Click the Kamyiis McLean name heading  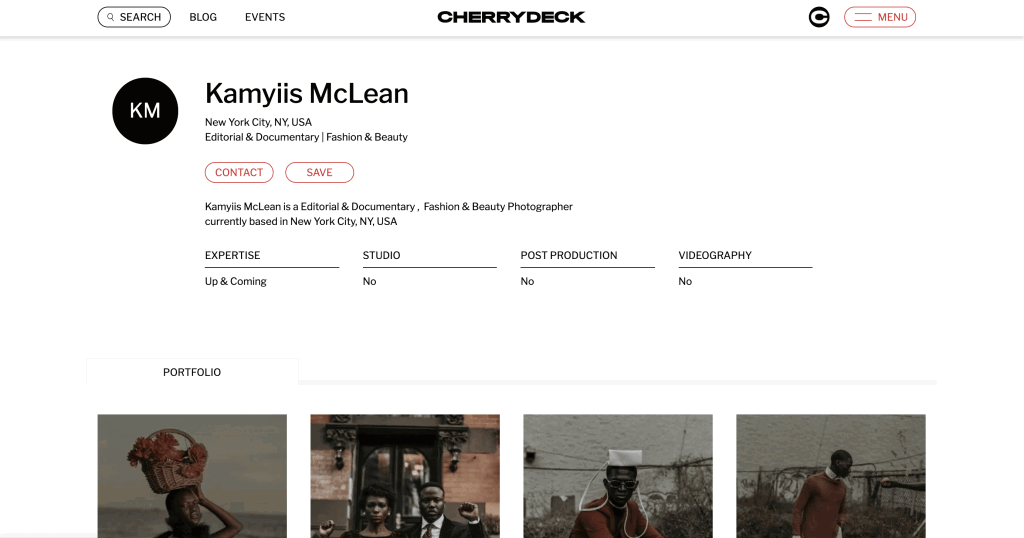click(x=307, y=94)
